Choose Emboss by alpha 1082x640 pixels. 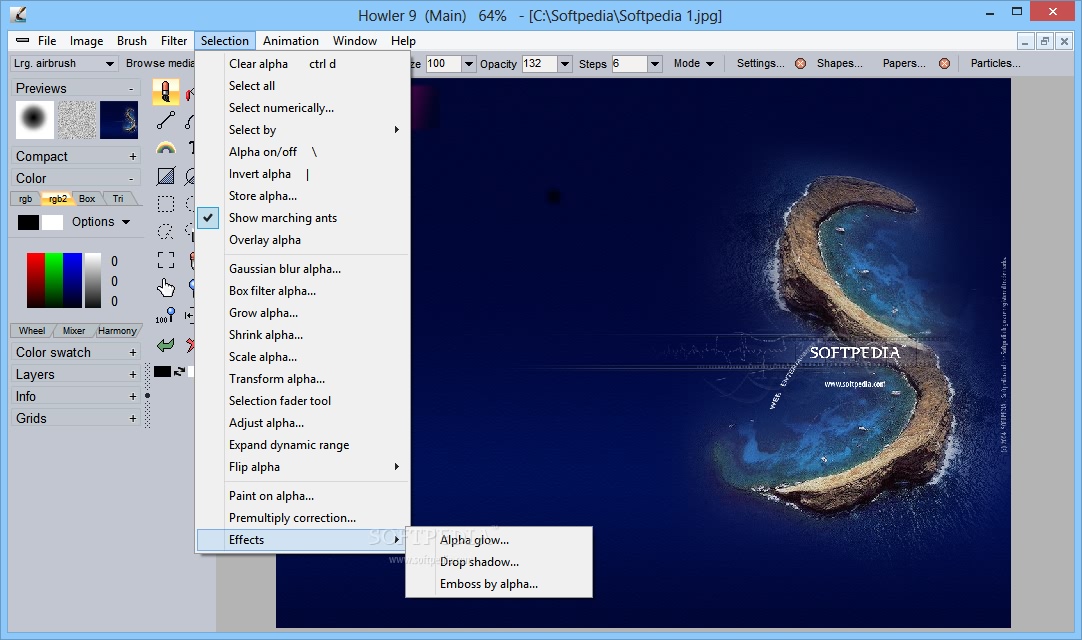[499, 584]
